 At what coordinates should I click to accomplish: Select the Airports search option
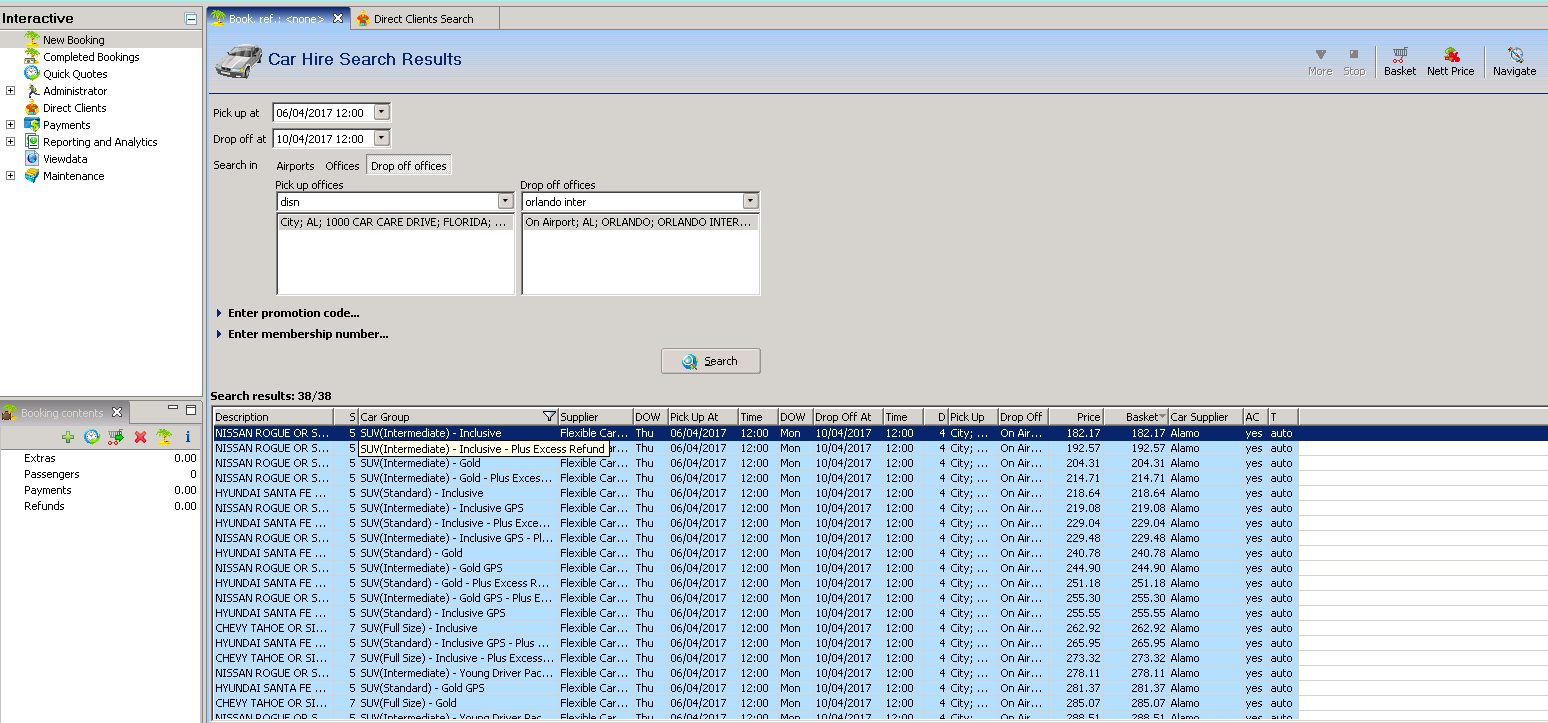tap(295, 166)
